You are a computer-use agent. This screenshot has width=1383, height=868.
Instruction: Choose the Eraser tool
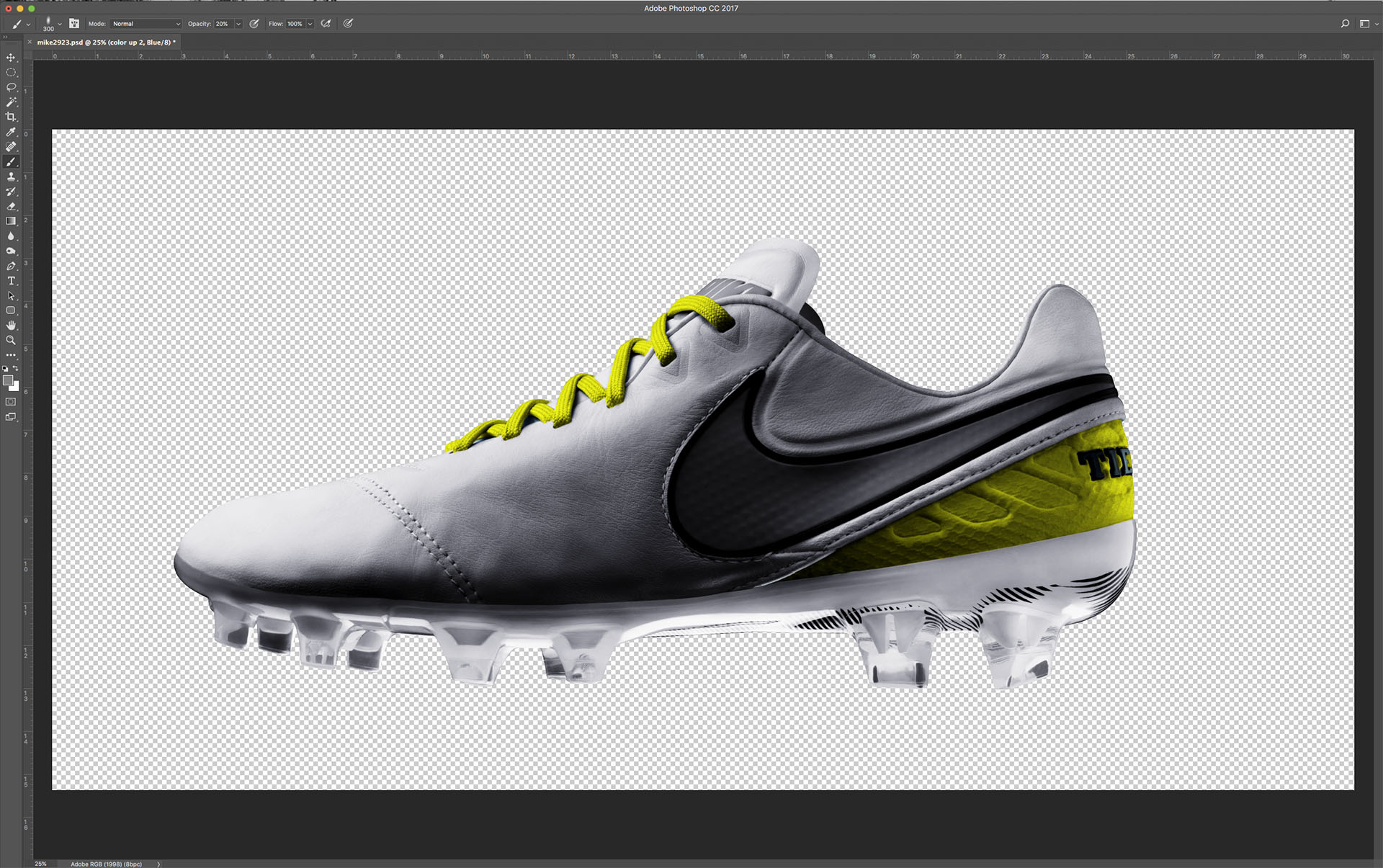pos(11,207)
